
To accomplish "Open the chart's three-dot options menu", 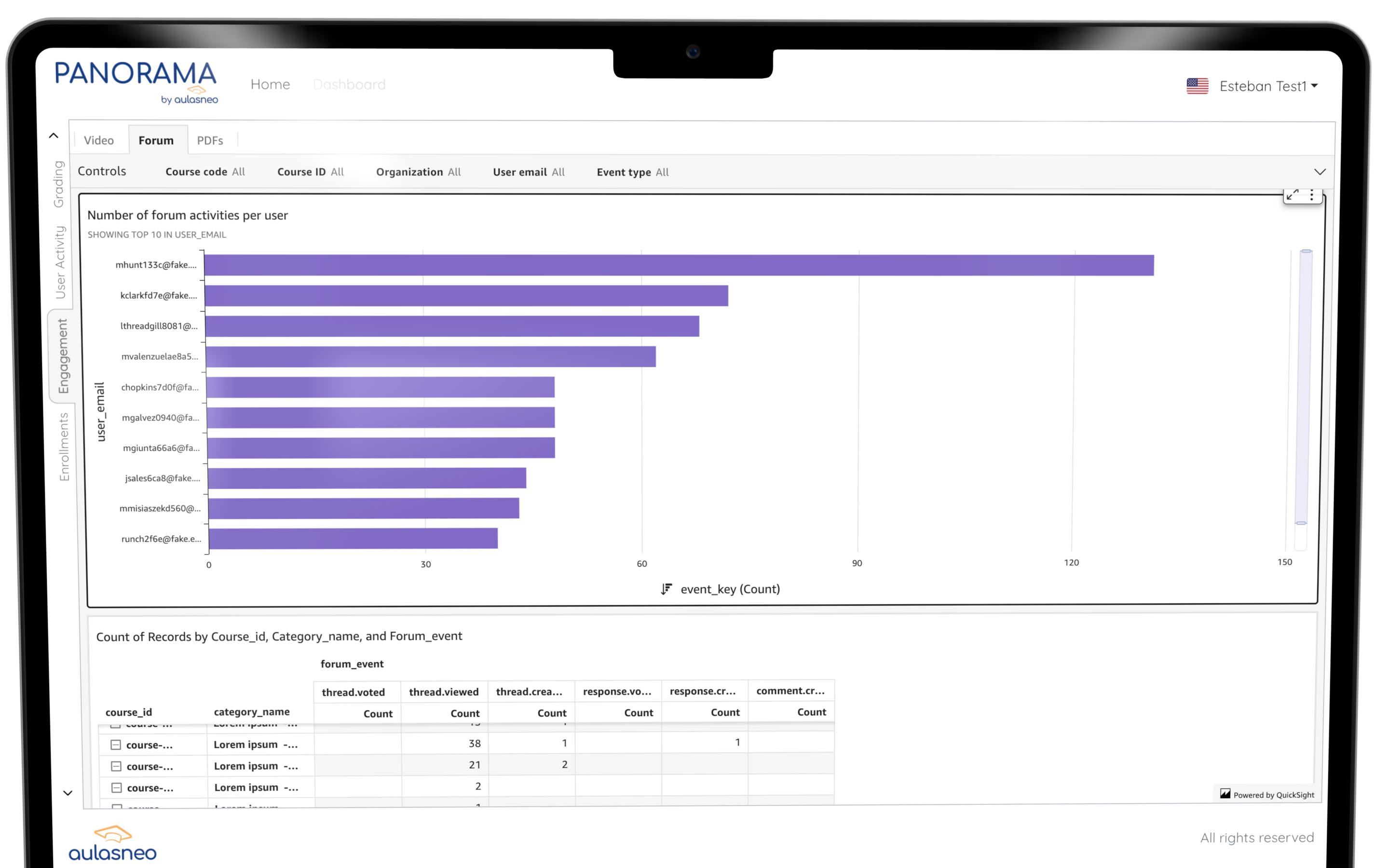I will coord(1311,195).
